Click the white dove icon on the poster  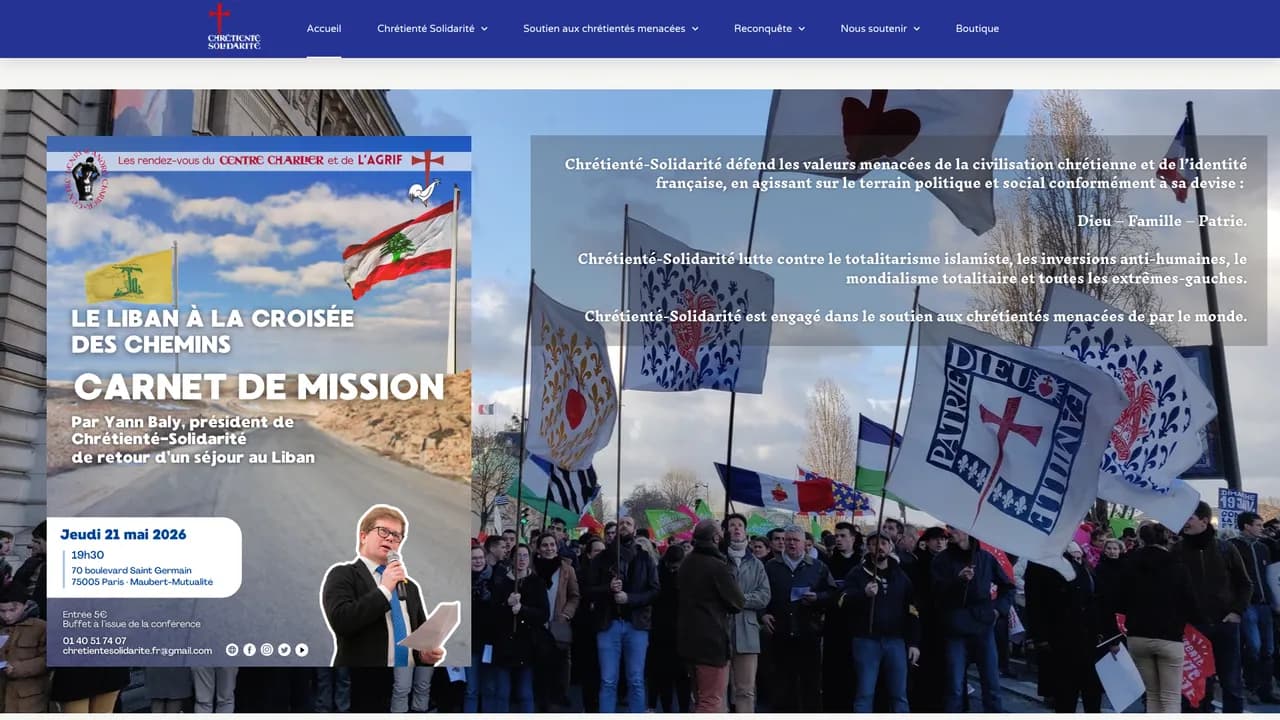(x=424, y=190)
